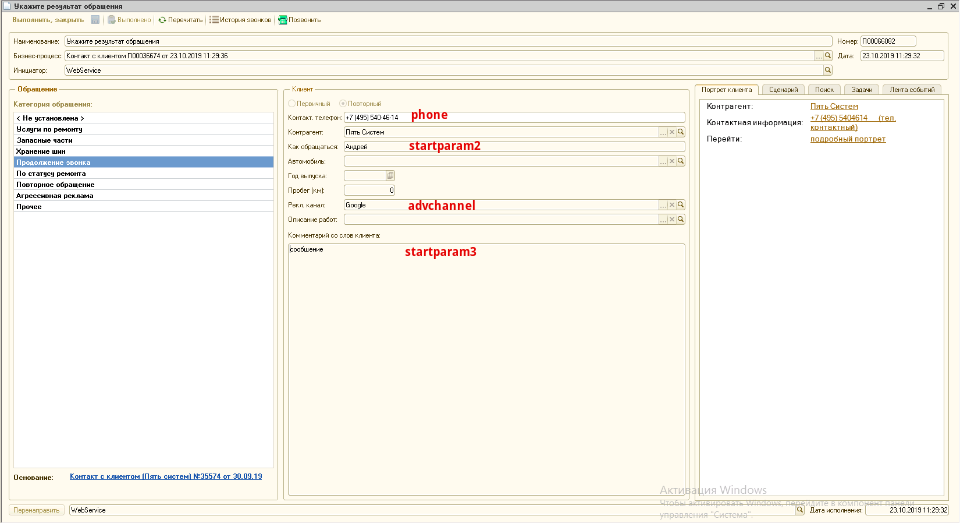Open История звонков call history
The width and height of the screenshot is (960, 523).
coord(239,20)
